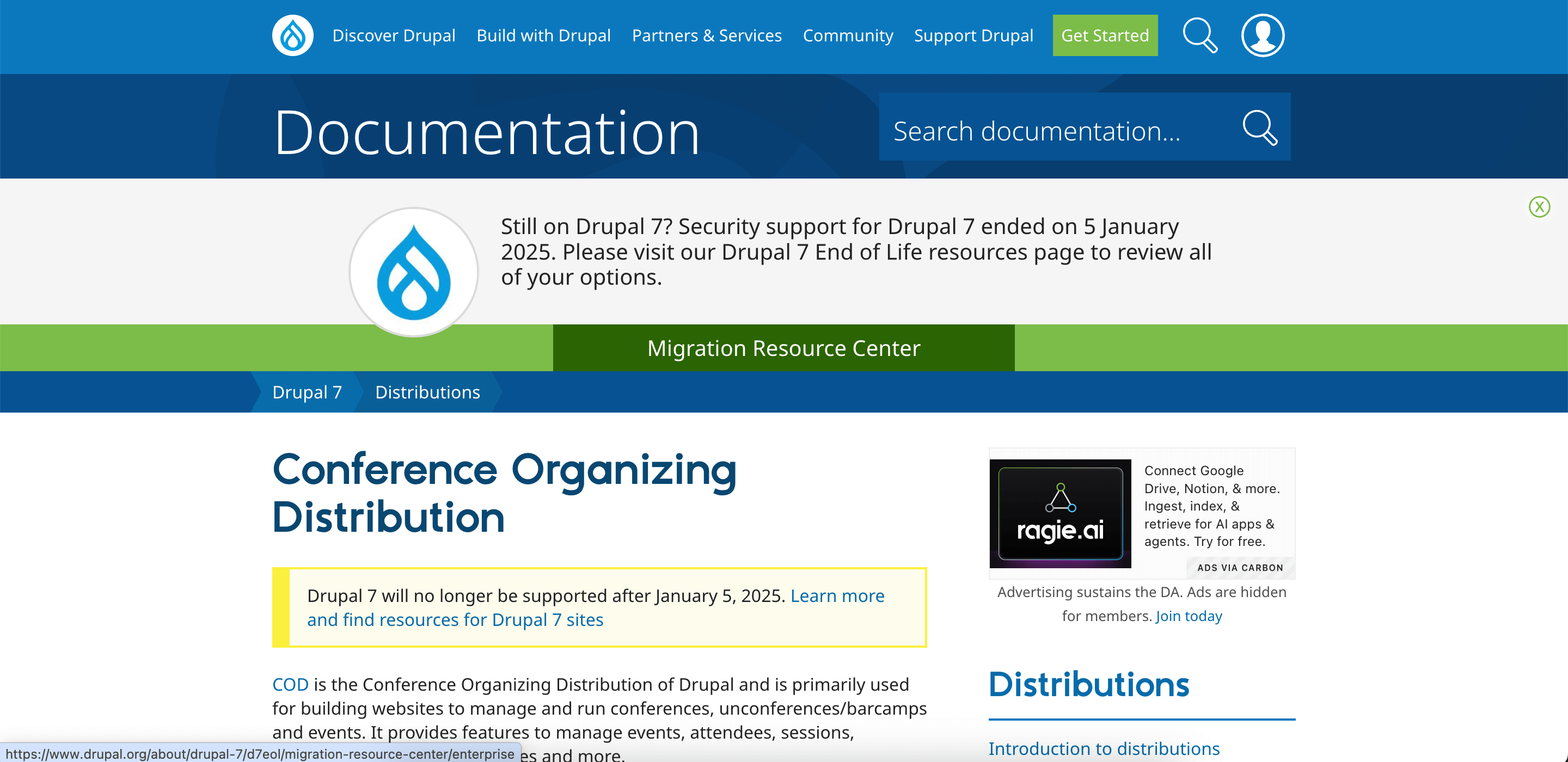1568x762 pixels.
Task: Open the user account icon
Action: point(1263,35)
